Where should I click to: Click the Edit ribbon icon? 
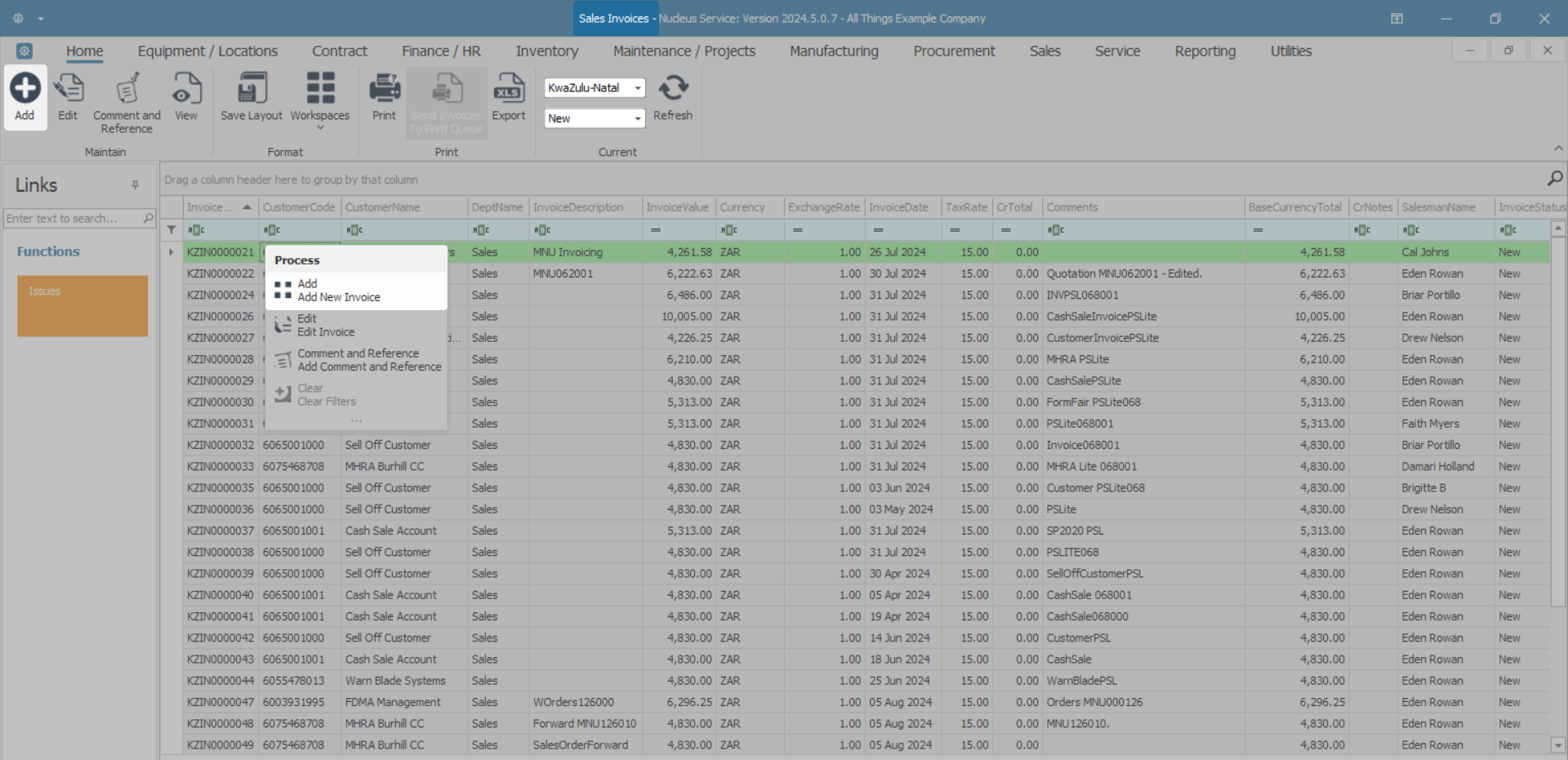(69, 88)
